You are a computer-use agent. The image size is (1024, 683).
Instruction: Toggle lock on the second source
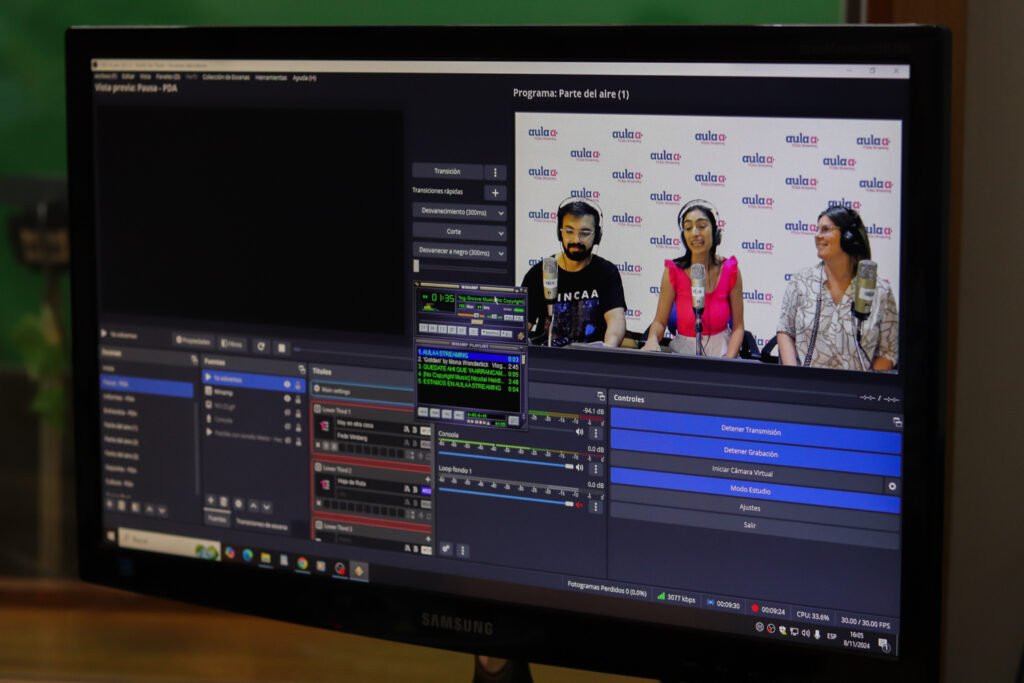click(298, 399)
